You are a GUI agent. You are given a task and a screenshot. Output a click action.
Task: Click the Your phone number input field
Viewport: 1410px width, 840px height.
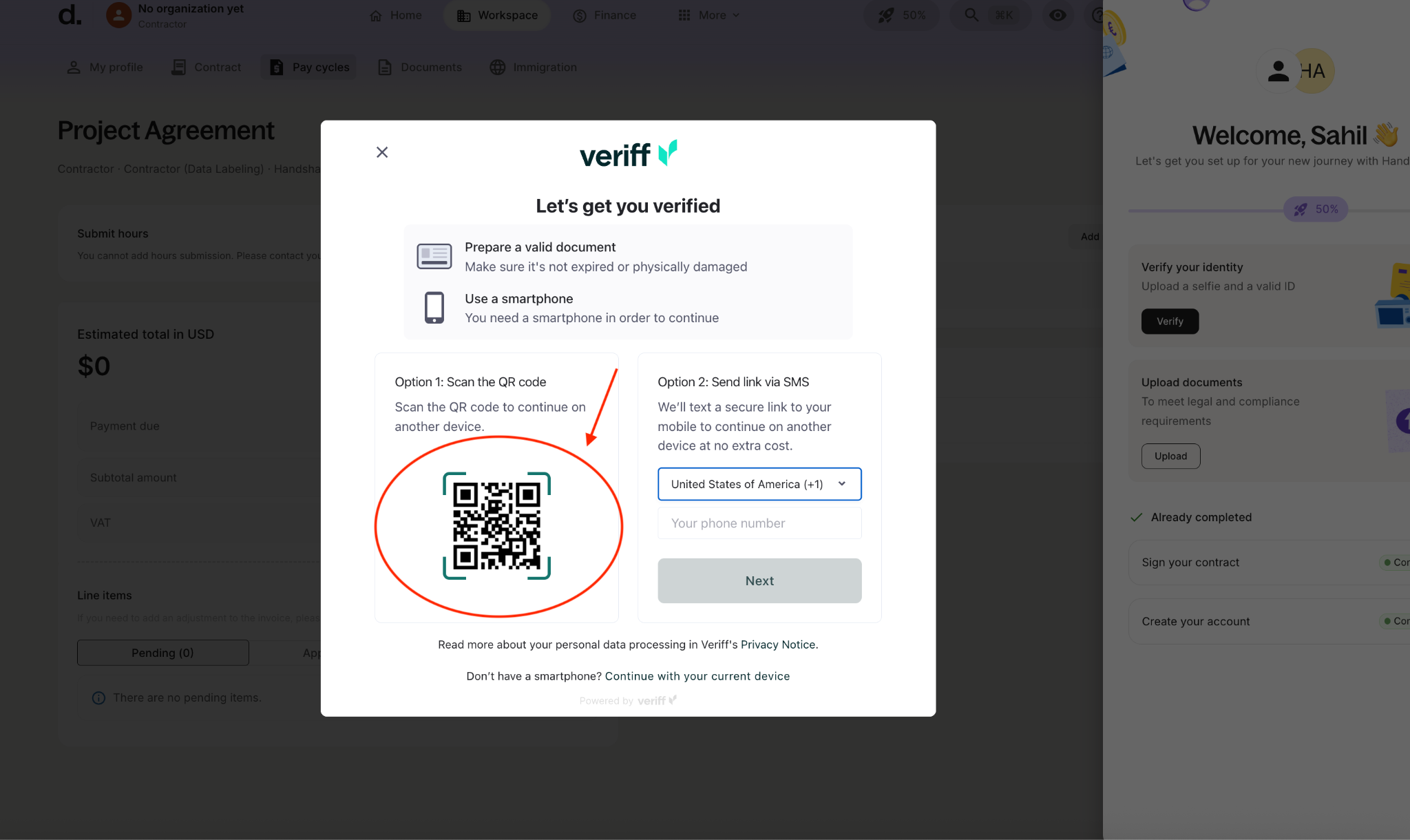[759, 523]
